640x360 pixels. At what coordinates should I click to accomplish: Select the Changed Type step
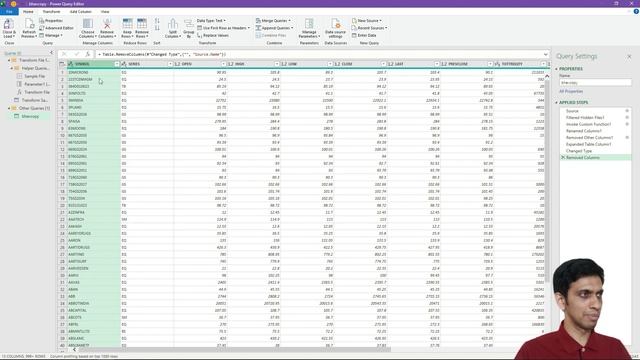coord(579,151)
